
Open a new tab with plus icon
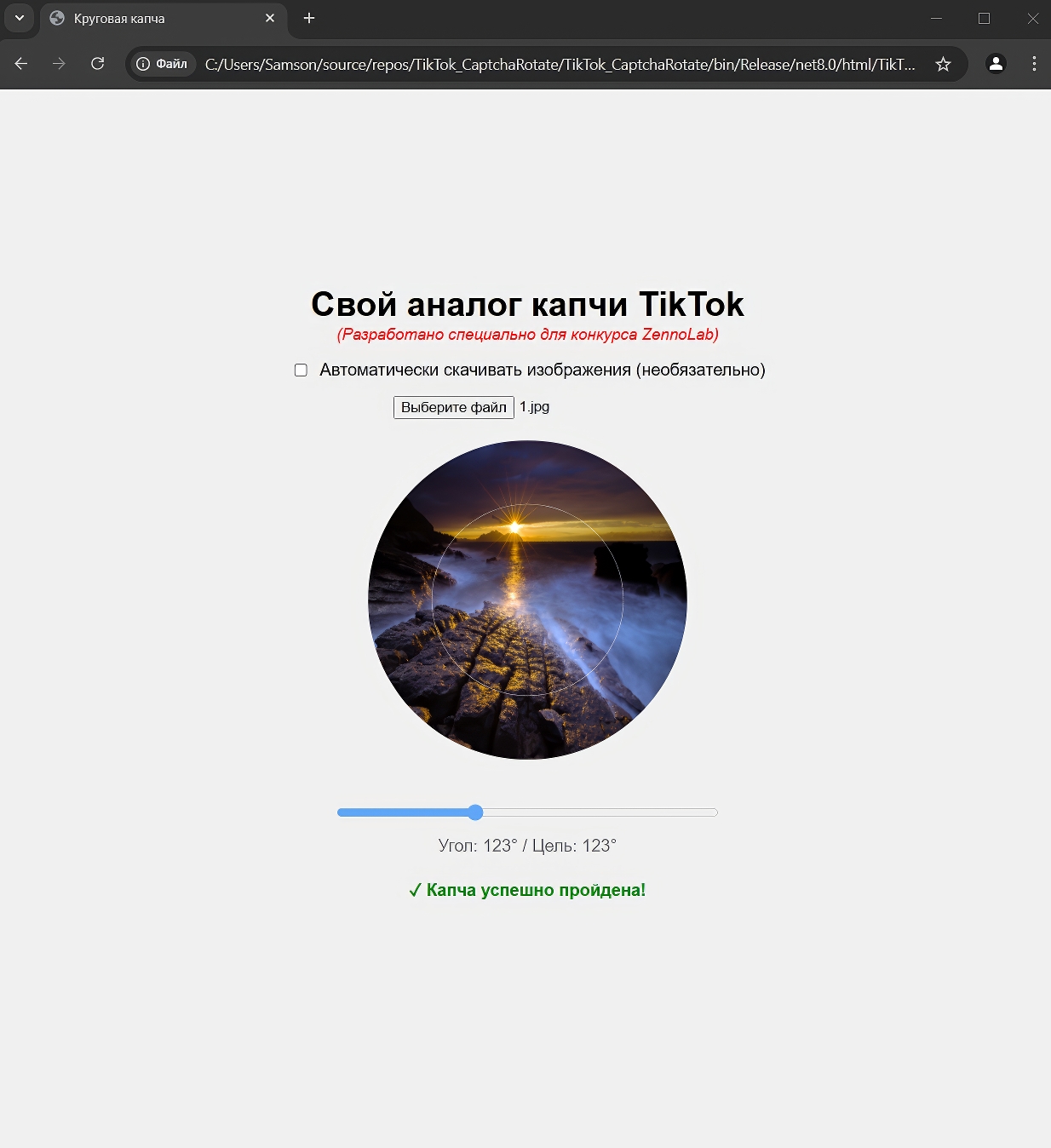coord(309,18)
